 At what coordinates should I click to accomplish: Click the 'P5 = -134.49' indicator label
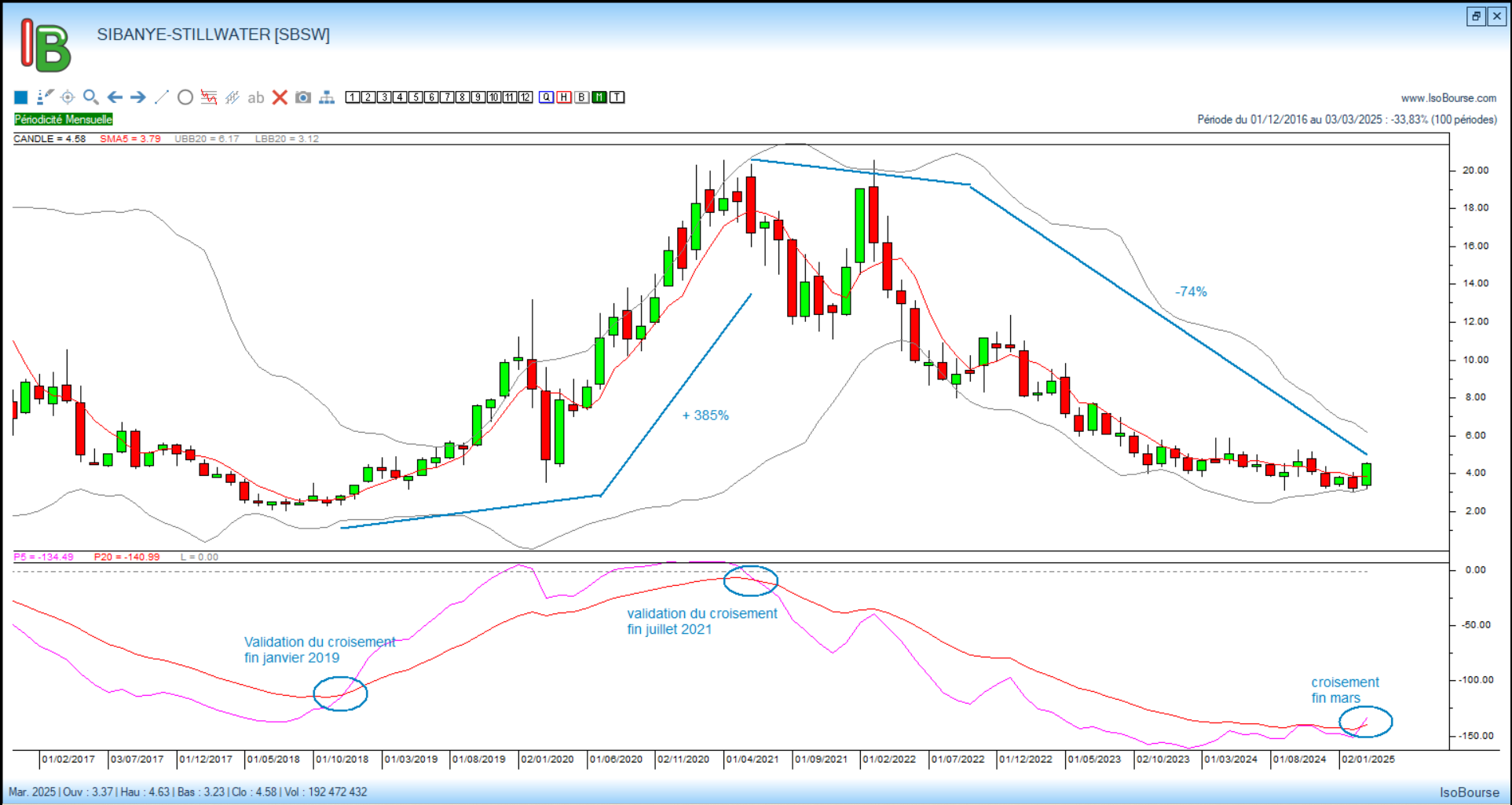click(x=43, y=557)
